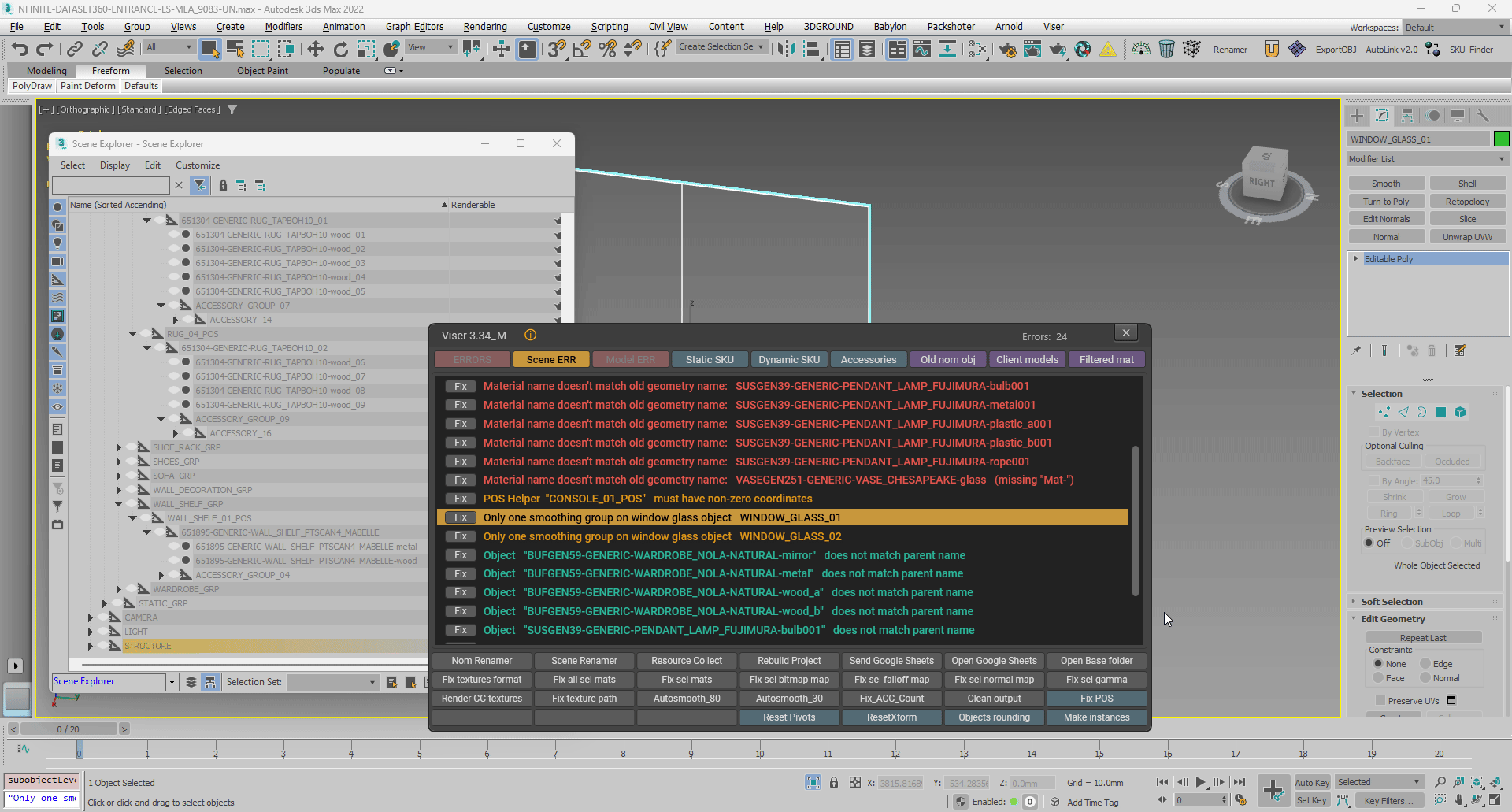This screenshot has height=812, width=1512.
Task: Switch to the Modeling ribbon tab
Action: (46, 71)
